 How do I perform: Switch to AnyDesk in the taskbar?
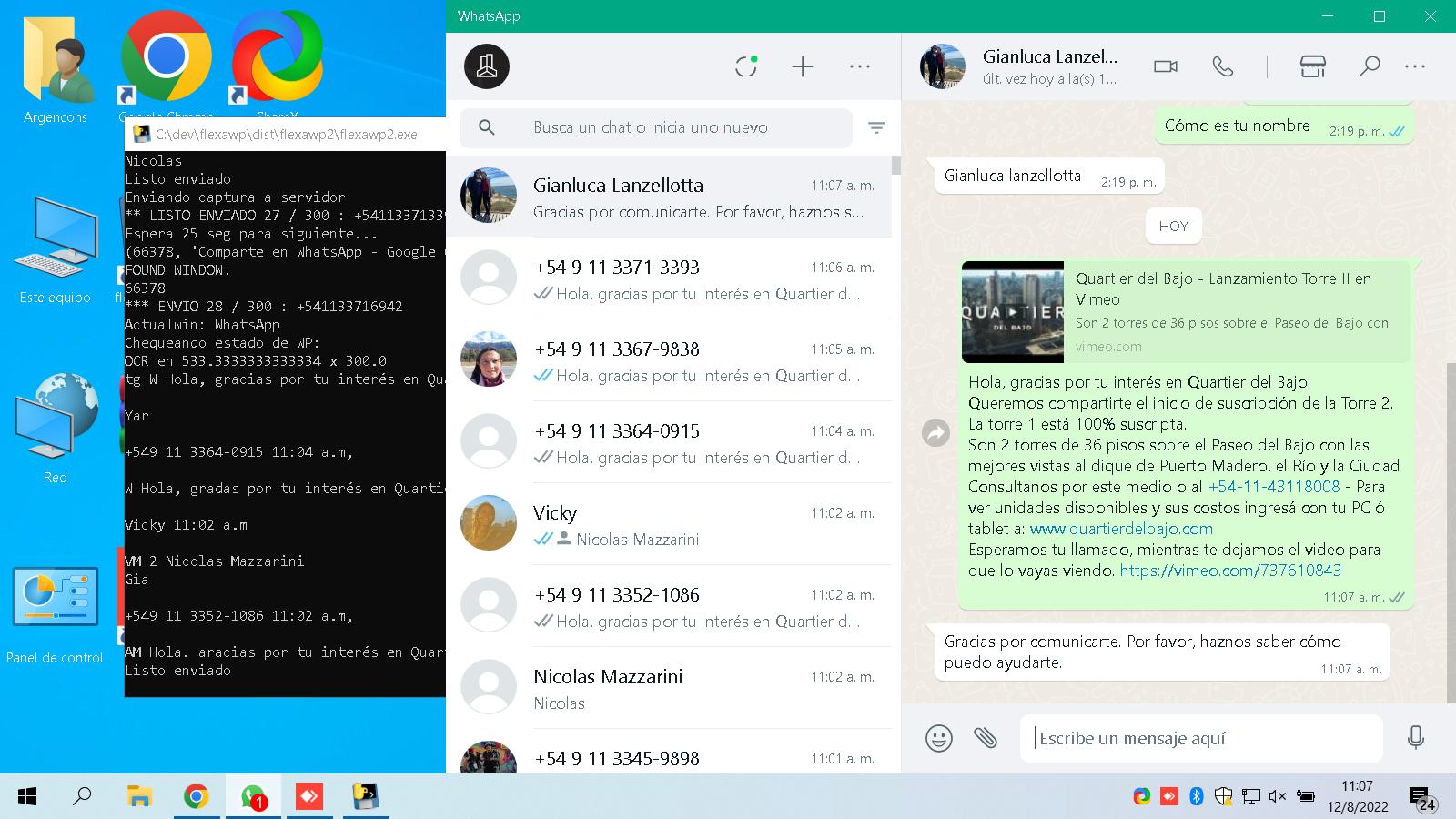pyautogui.click(x=309, y=797)
